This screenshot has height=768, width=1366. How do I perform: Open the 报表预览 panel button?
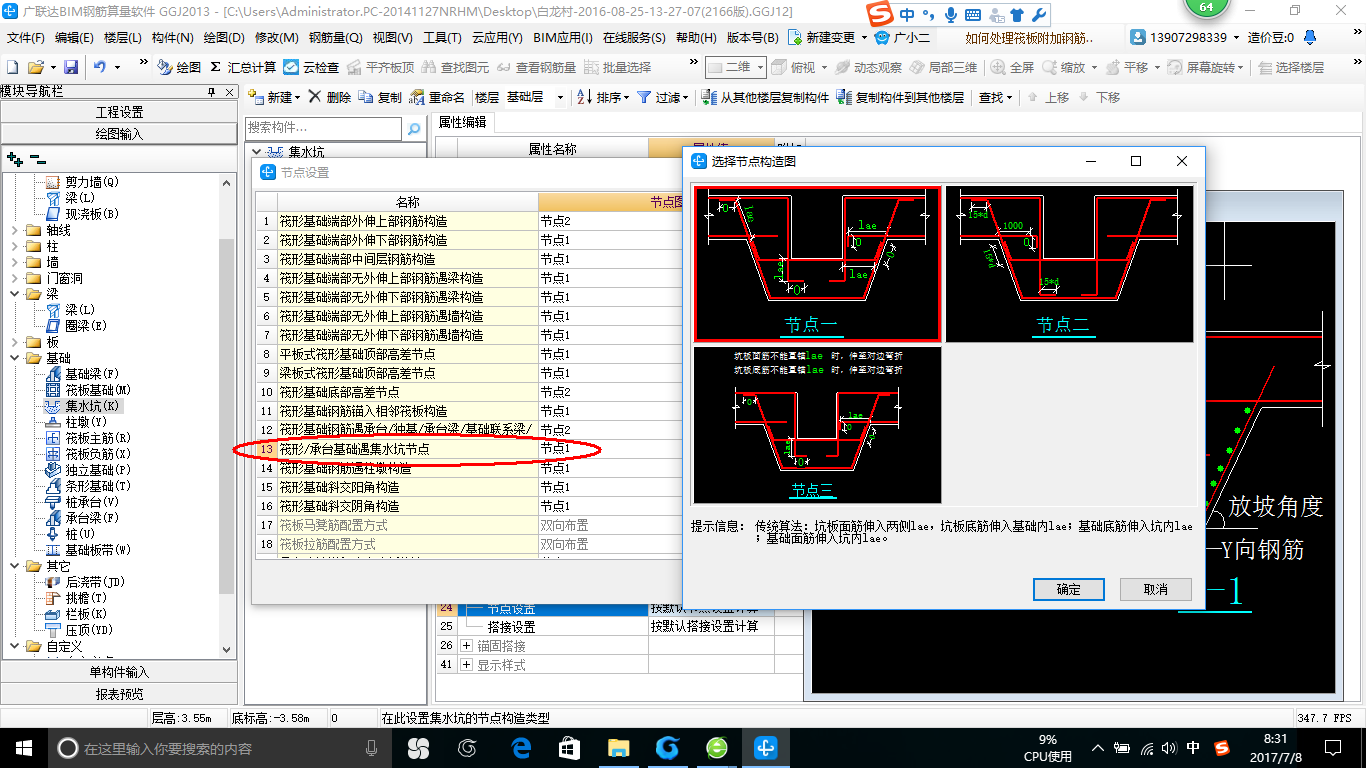119,694
